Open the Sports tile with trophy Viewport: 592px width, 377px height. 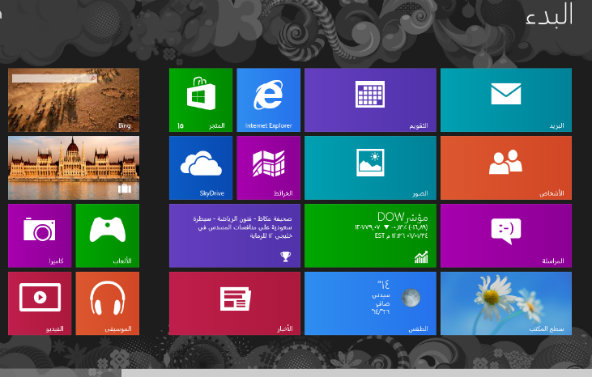coord(234,236)
